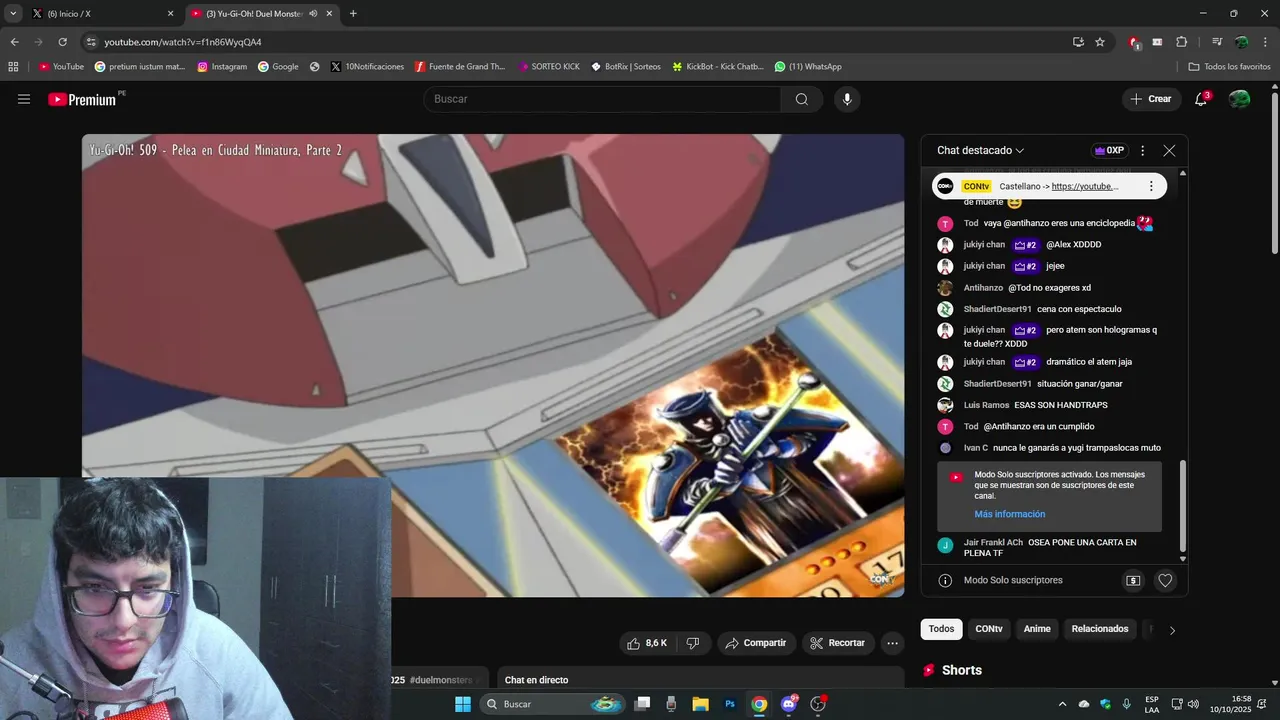Open Más información link in chat
This screenshot has height=720, width=1280.
tap(1010, 514)
